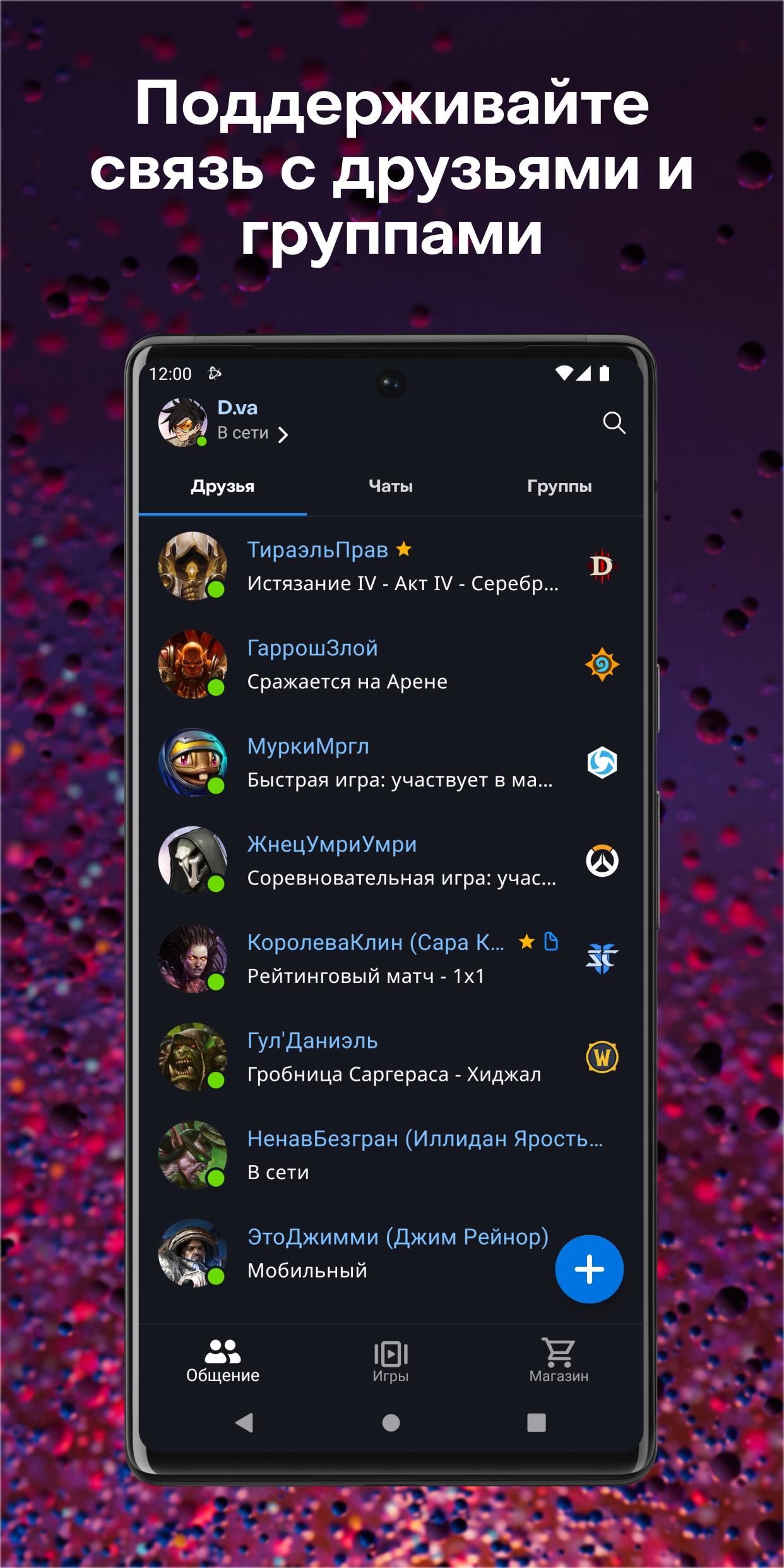Switch to the Группы tab
784x1568 pixels.
coord(559,486)
